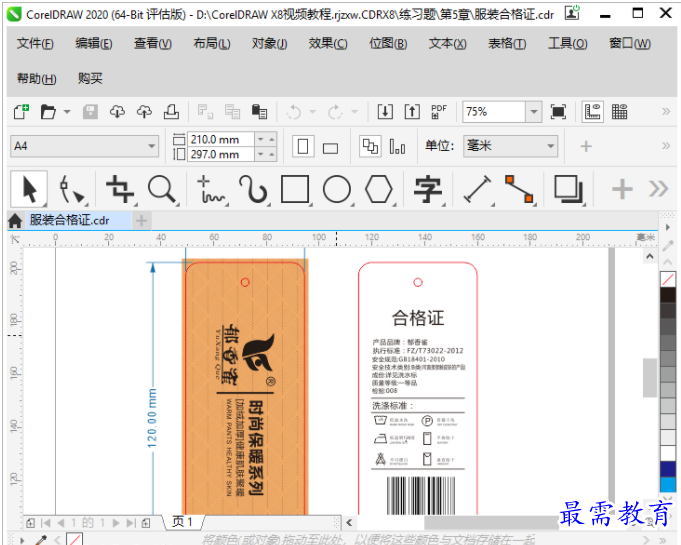
Task: Pick the black swatch in color palette
Action: [668, 294]
